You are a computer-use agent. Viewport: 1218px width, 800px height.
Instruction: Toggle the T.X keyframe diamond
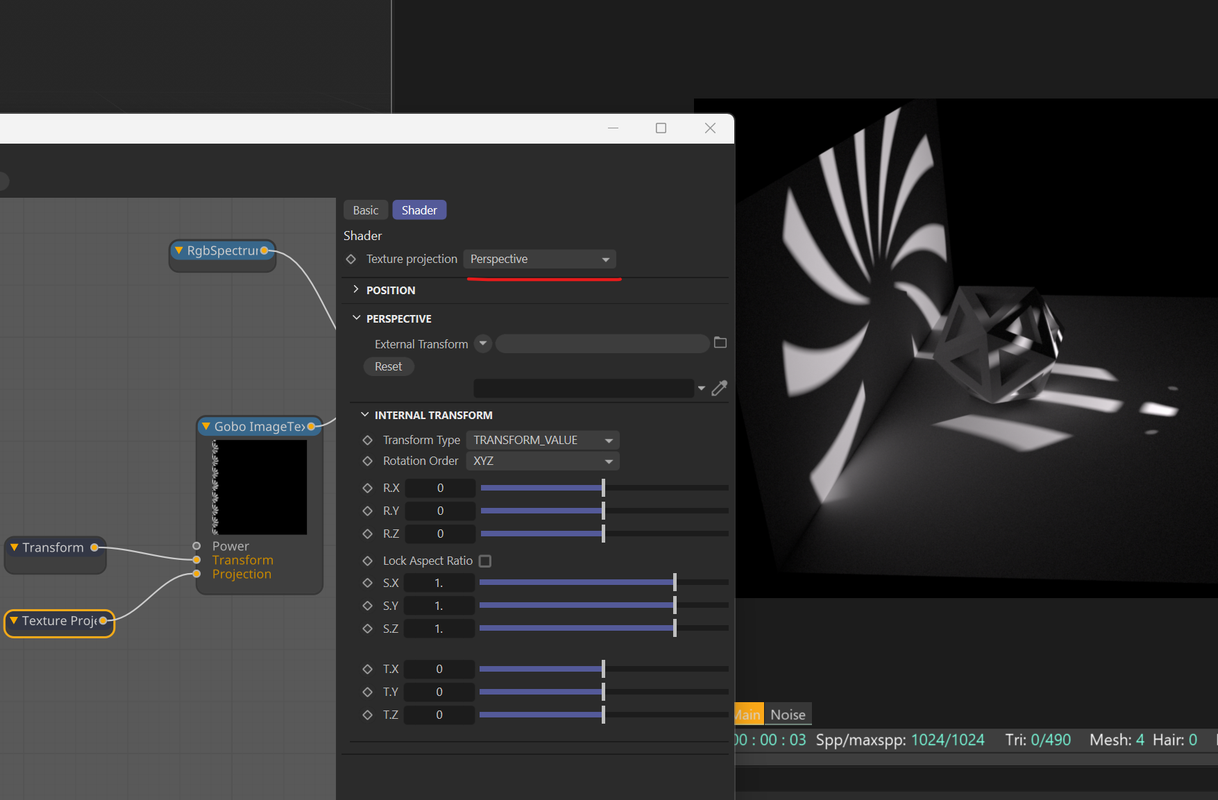point(367,669)
